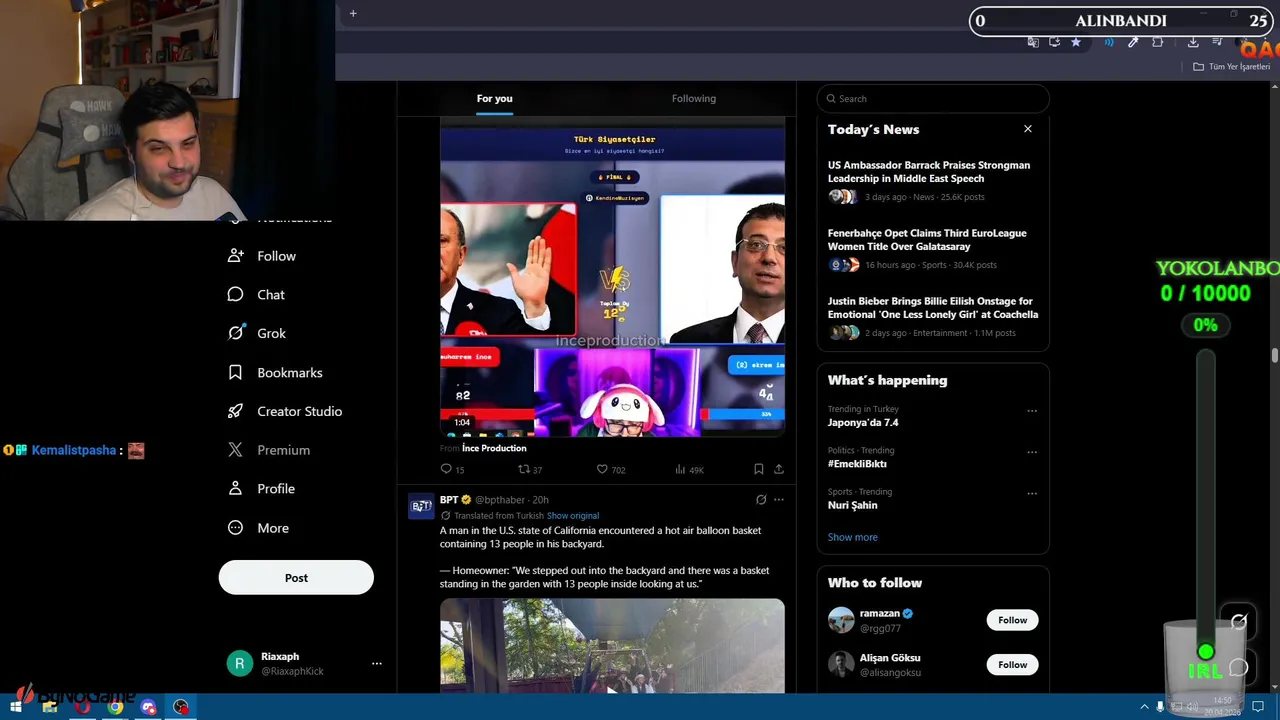
Task: Open Justin Bieber Coachella news story
Action: (x=933, y=317)
